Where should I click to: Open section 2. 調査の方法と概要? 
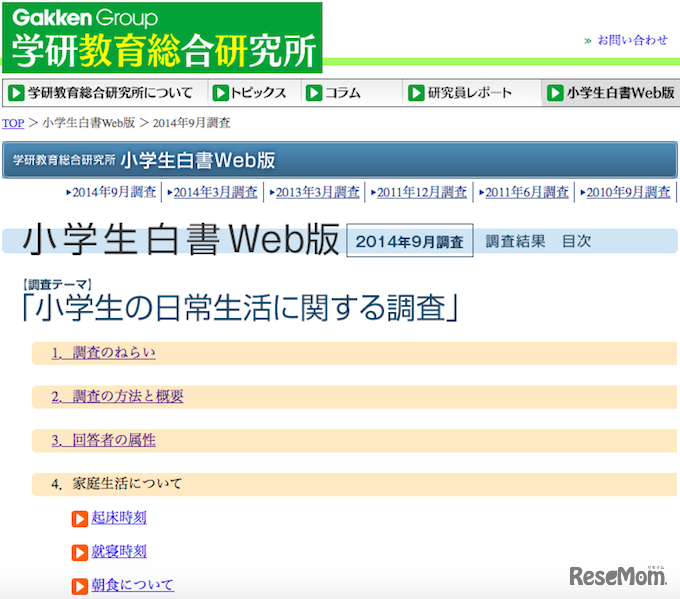coord(118,396)
